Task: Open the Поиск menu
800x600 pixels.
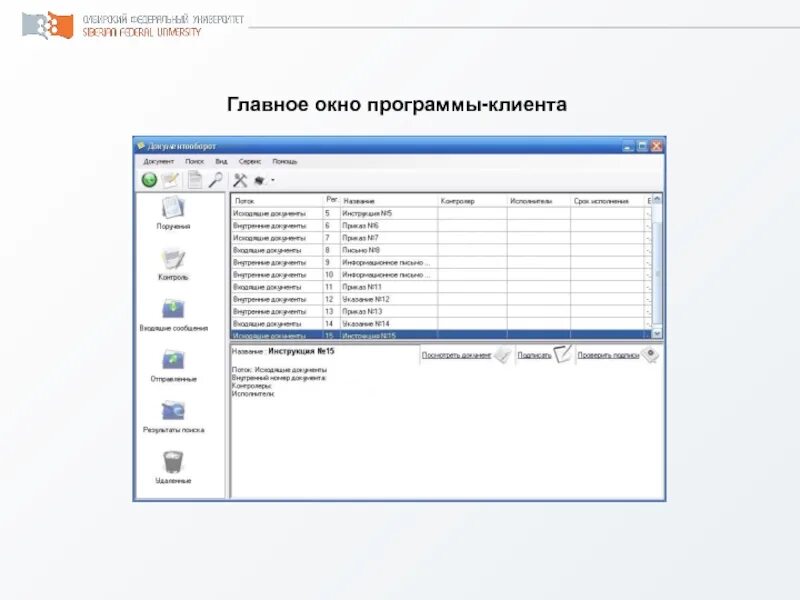Action: point(194,161)
